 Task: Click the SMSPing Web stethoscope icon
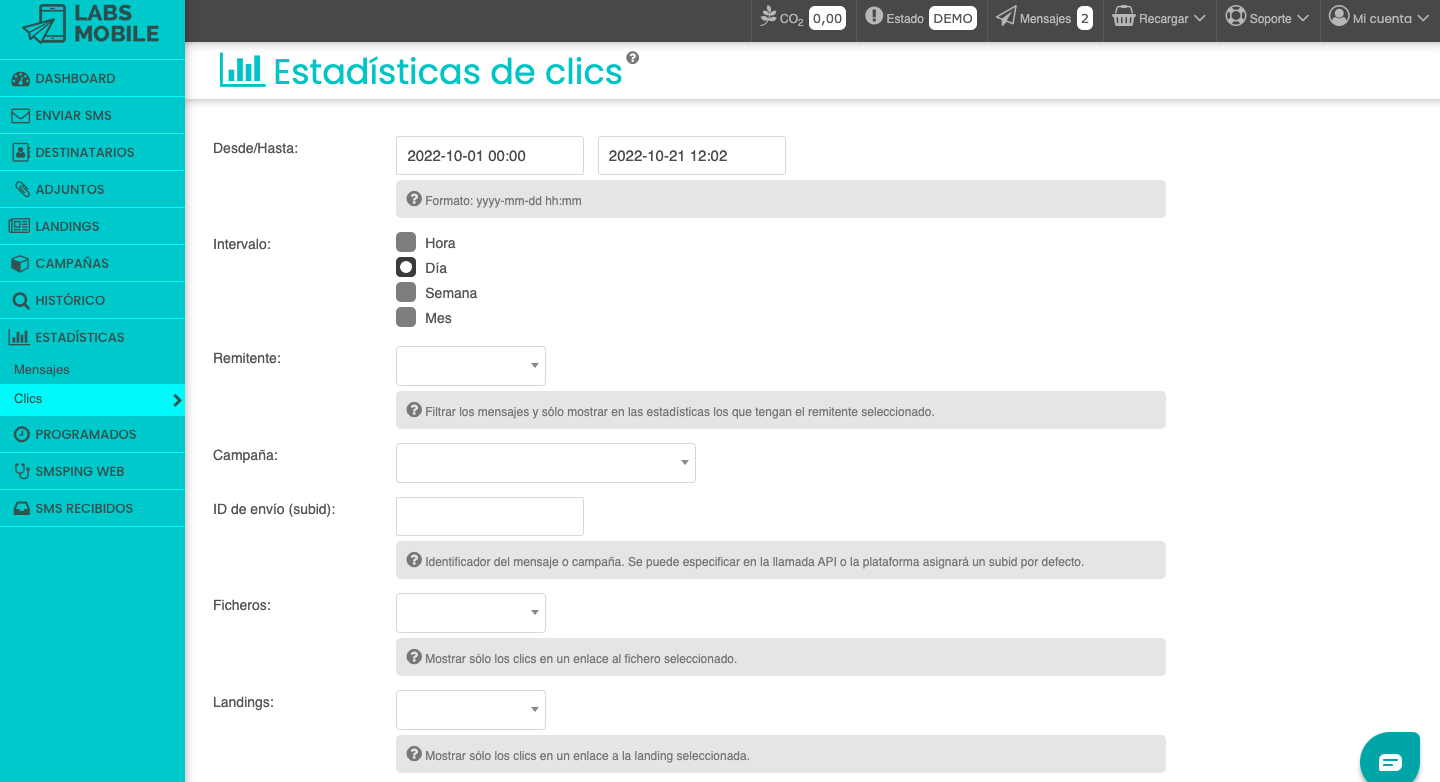click(22, 471)
